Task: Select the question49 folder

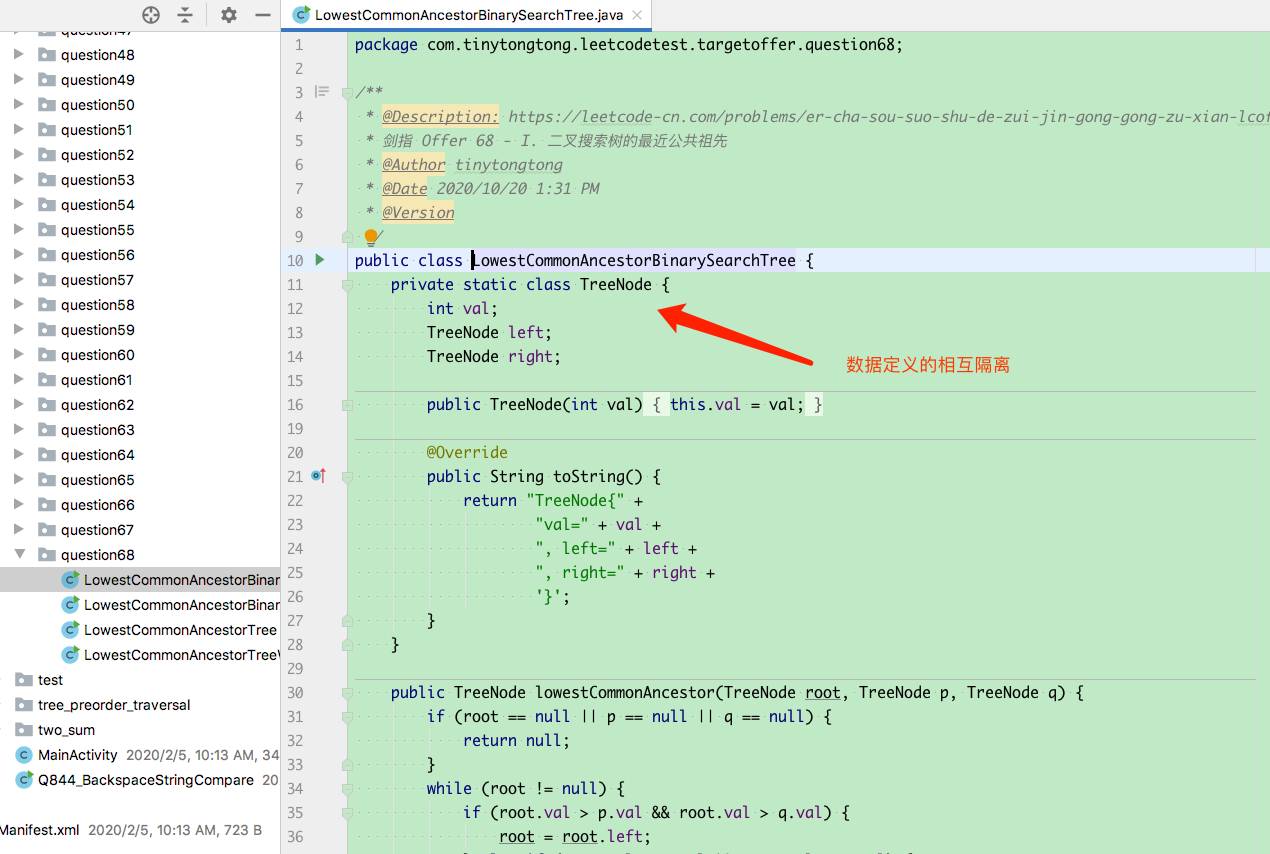Action: pos(98,80)
